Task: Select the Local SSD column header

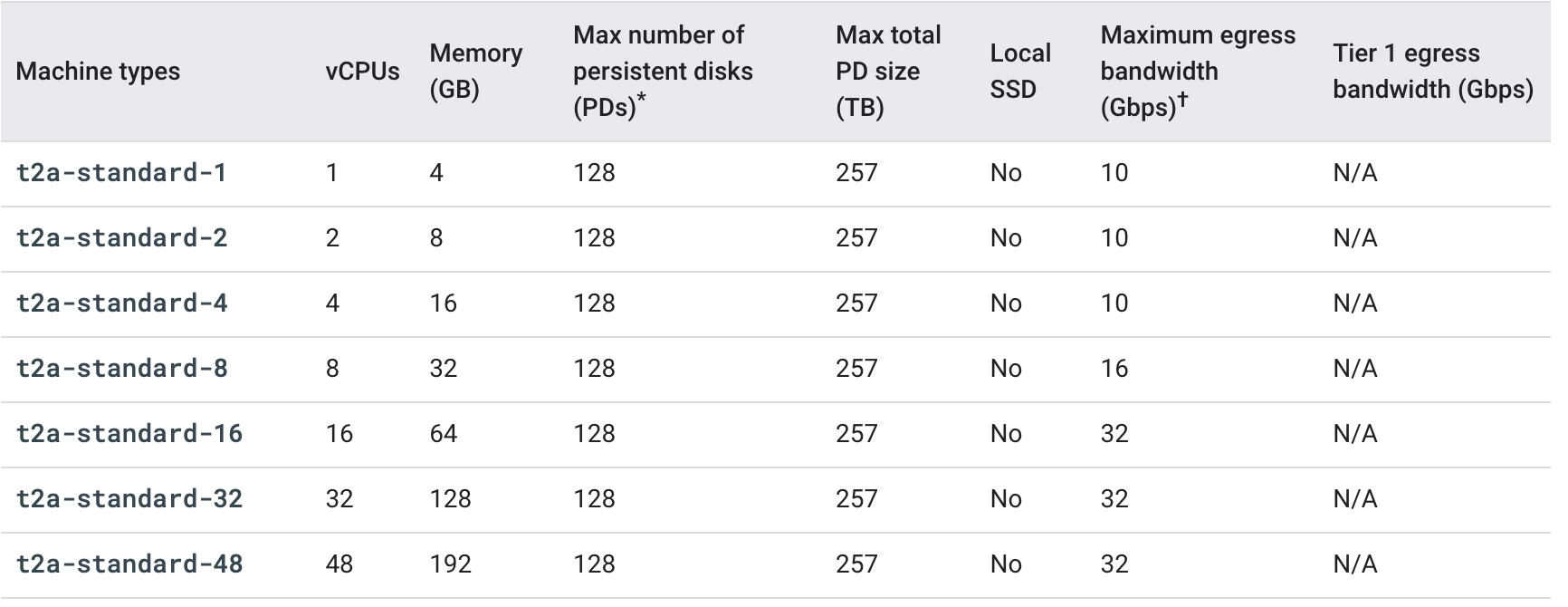Action: coord(1019,72)
